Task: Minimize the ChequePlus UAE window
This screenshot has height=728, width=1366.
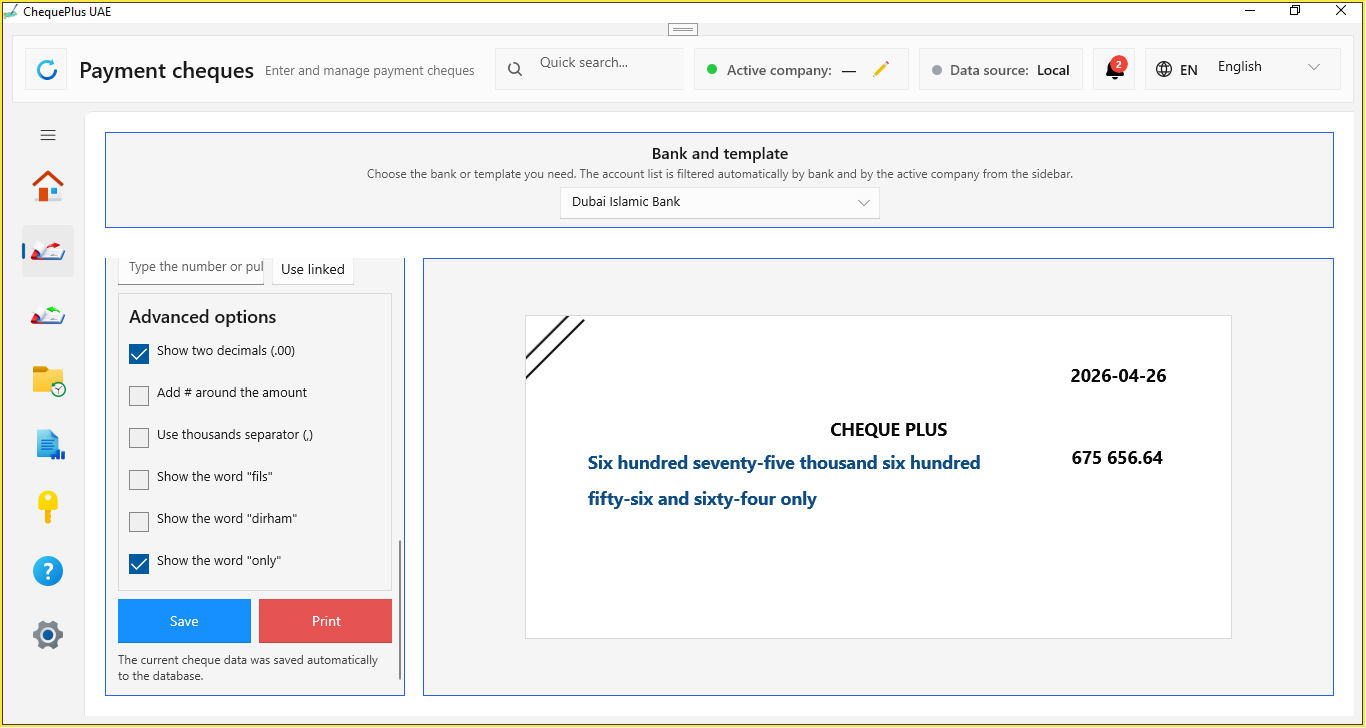Action: tap(1250, 10)
